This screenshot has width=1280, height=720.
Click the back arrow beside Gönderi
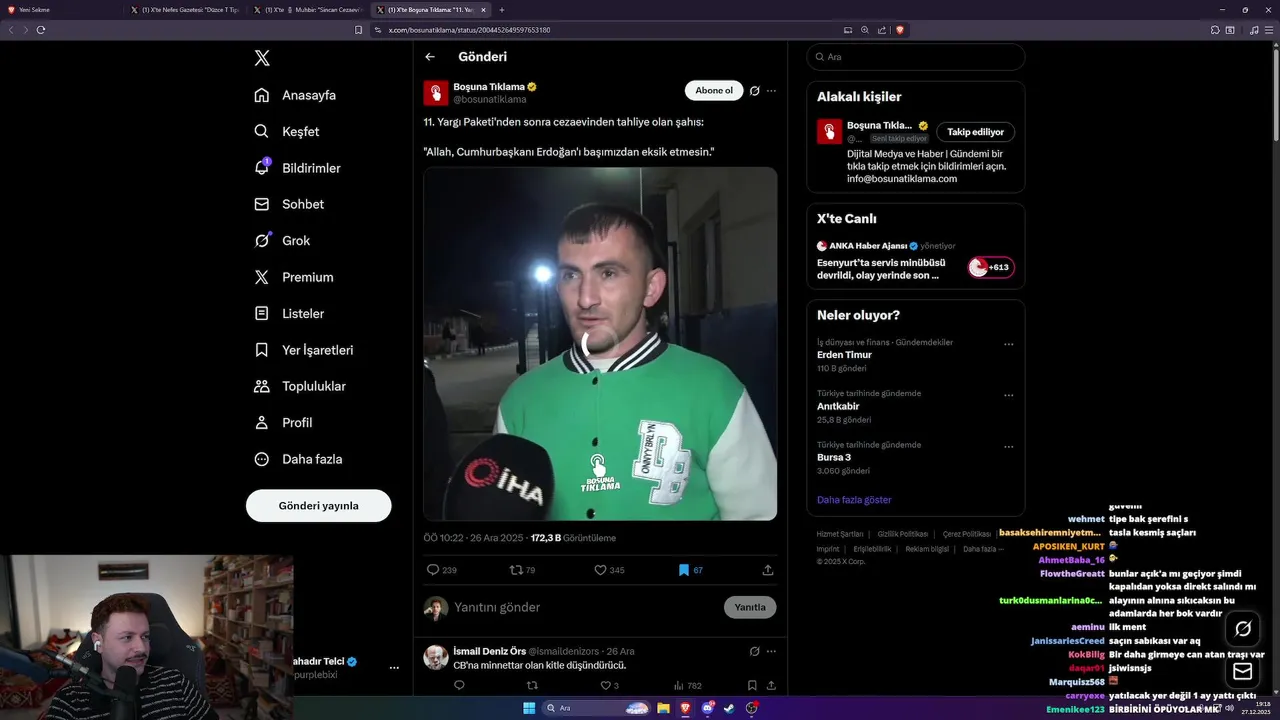click(x=430, y=57)
